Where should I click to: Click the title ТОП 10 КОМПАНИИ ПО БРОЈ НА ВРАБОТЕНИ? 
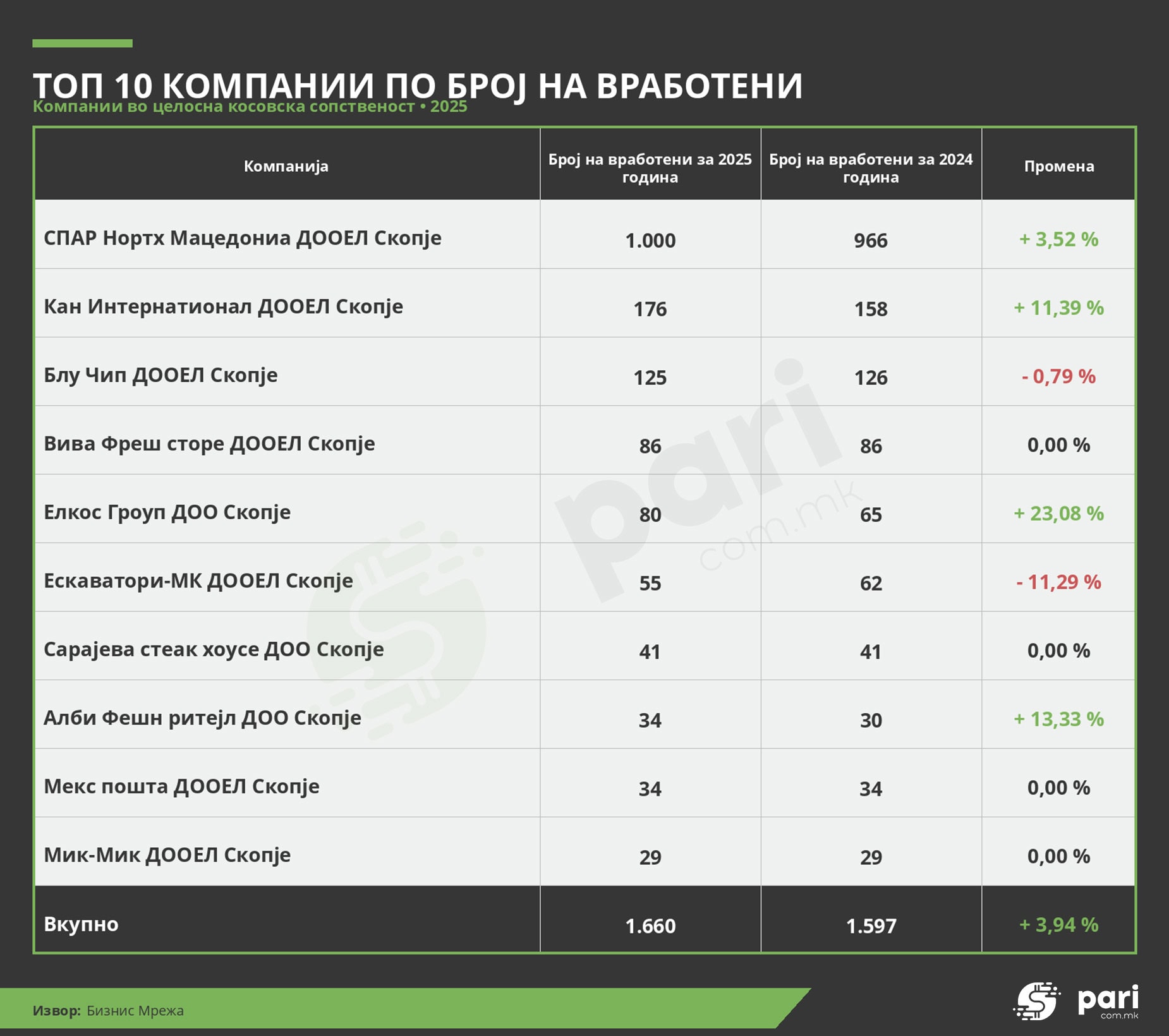tap(418, 85)
